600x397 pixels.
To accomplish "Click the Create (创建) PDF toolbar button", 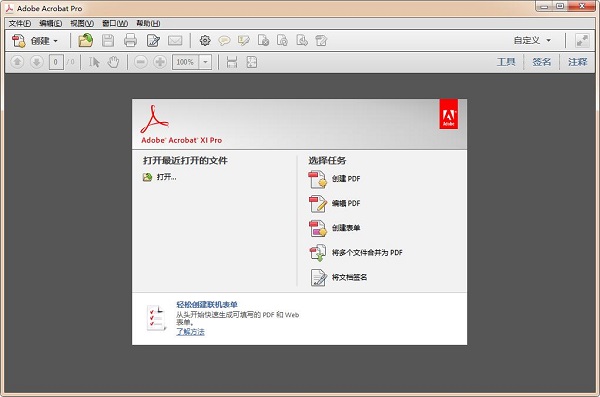I will click(34, 41).
